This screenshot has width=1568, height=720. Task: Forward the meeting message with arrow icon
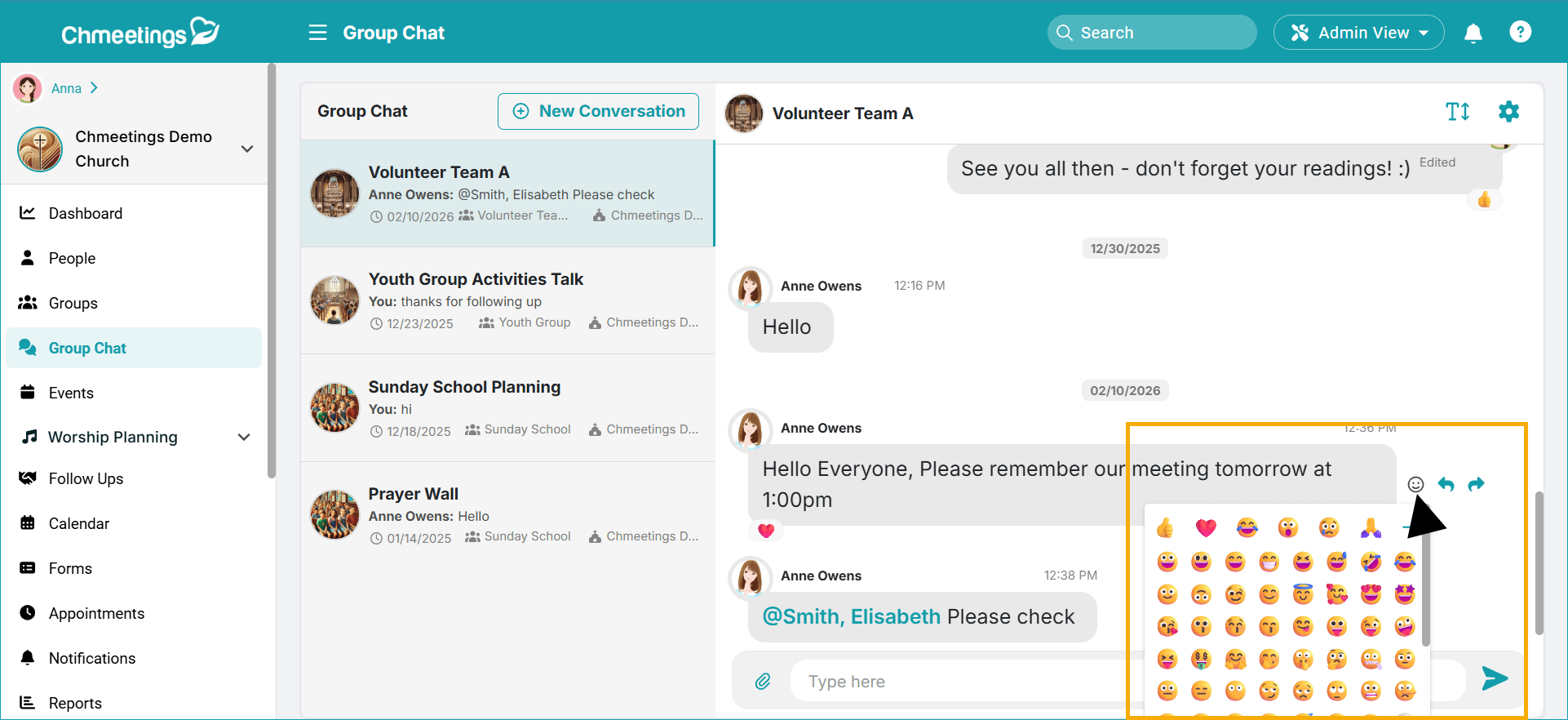coord(1476,484)
